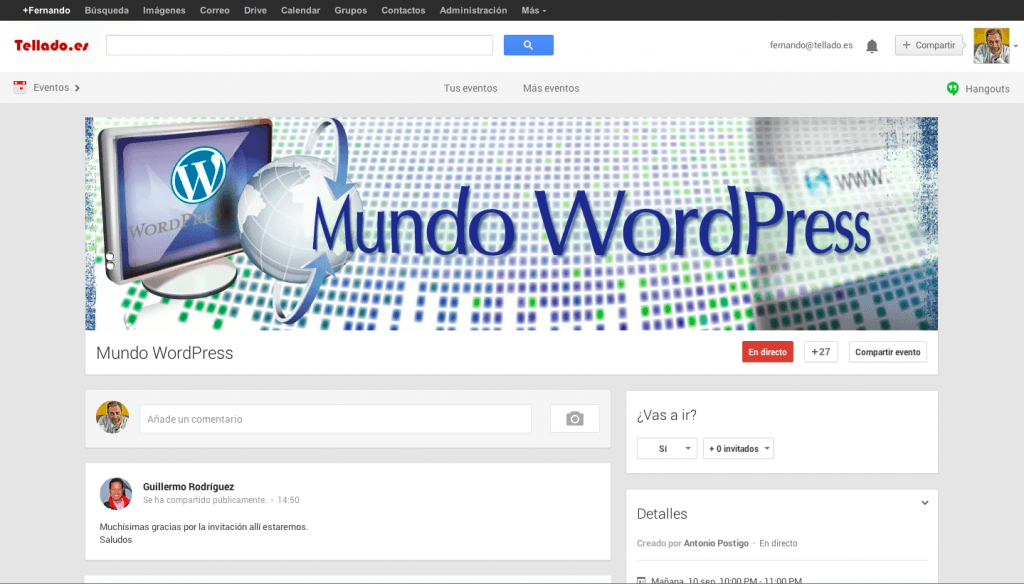Open Drive in the top bar

point(255,10)
